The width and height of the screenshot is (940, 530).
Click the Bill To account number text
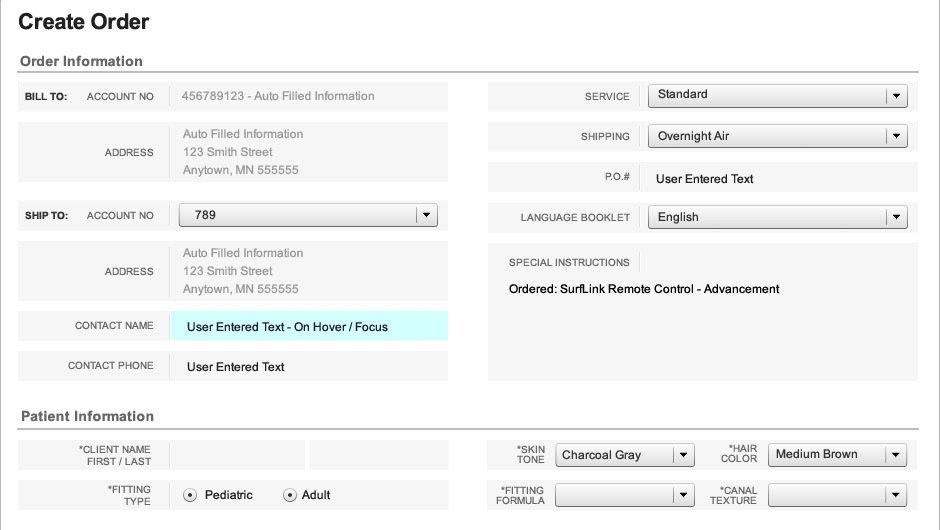coord(278,96)
